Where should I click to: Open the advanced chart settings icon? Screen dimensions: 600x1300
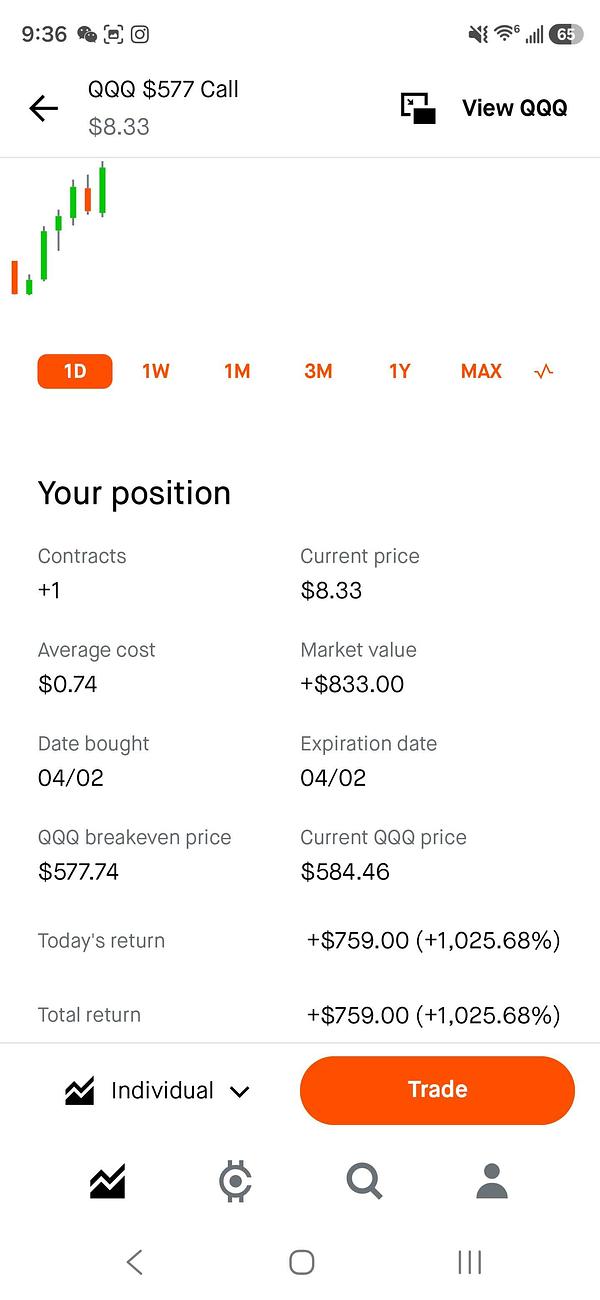pyautogui.click(x=544, y=372)
